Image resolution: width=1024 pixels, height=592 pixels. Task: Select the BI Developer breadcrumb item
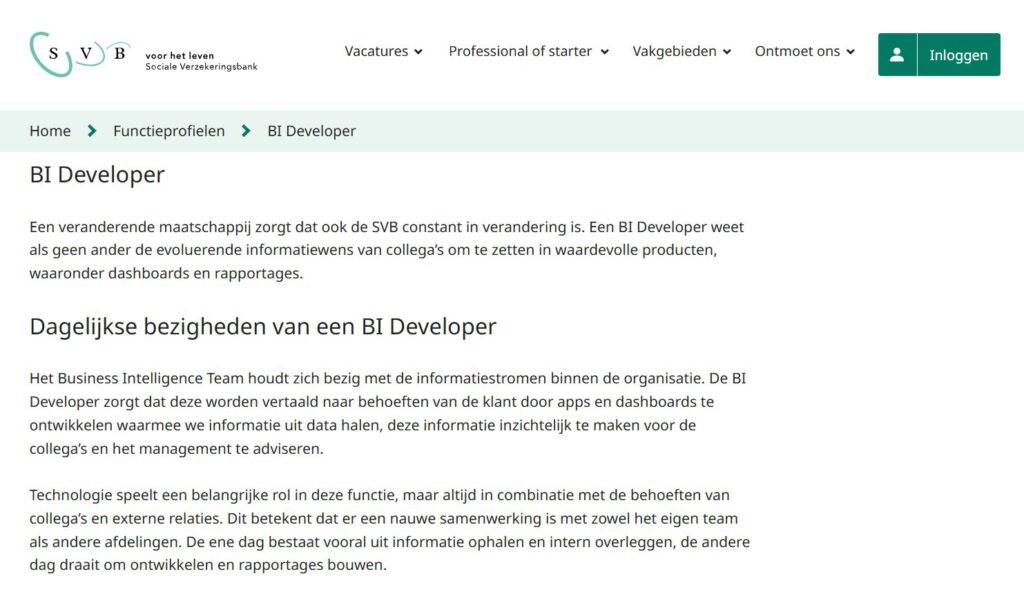click(311, 131)
